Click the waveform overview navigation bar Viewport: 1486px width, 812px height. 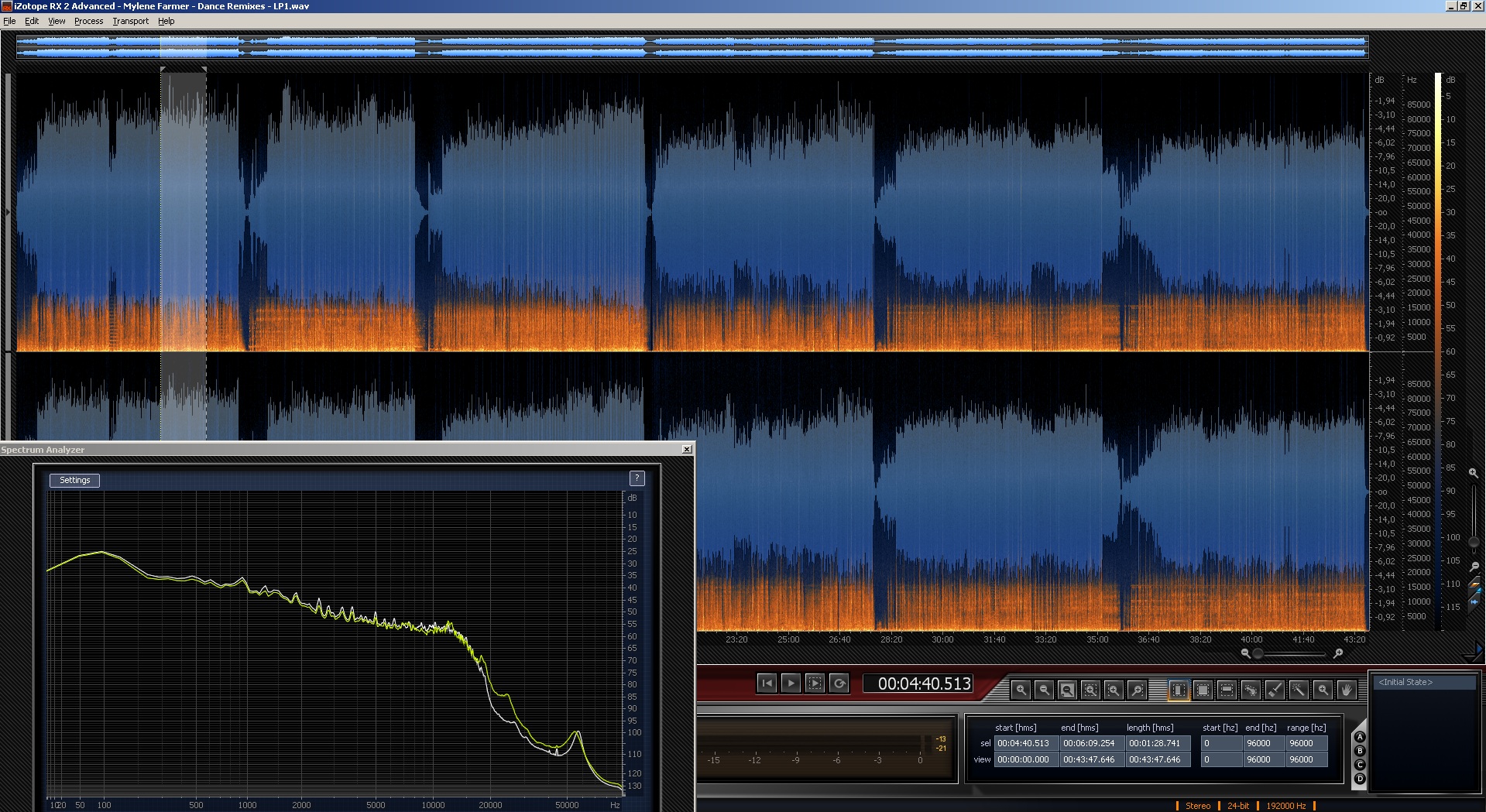692,46
